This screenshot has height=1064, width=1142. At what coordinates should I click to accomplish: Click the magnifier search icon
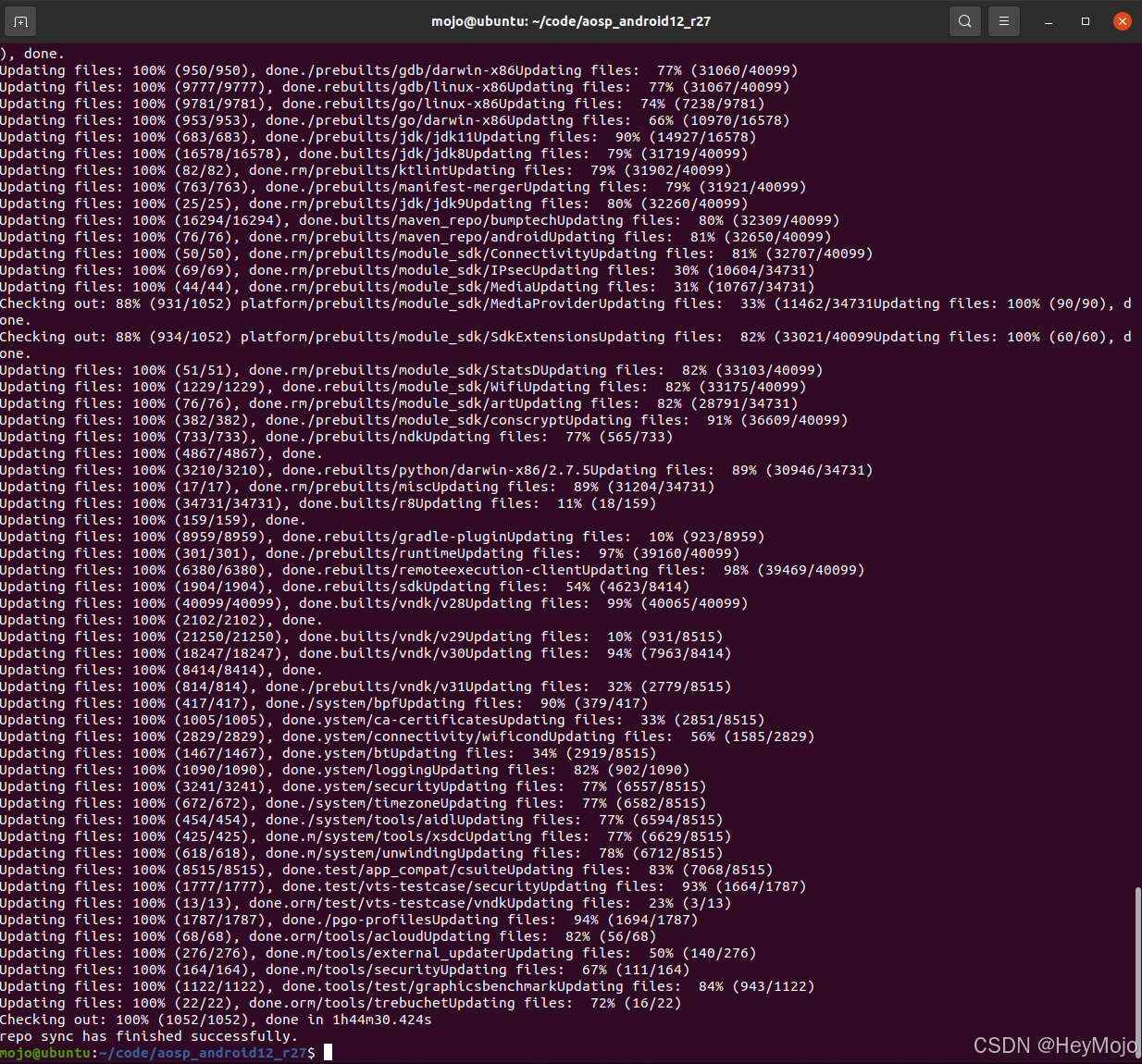point(964,20)
